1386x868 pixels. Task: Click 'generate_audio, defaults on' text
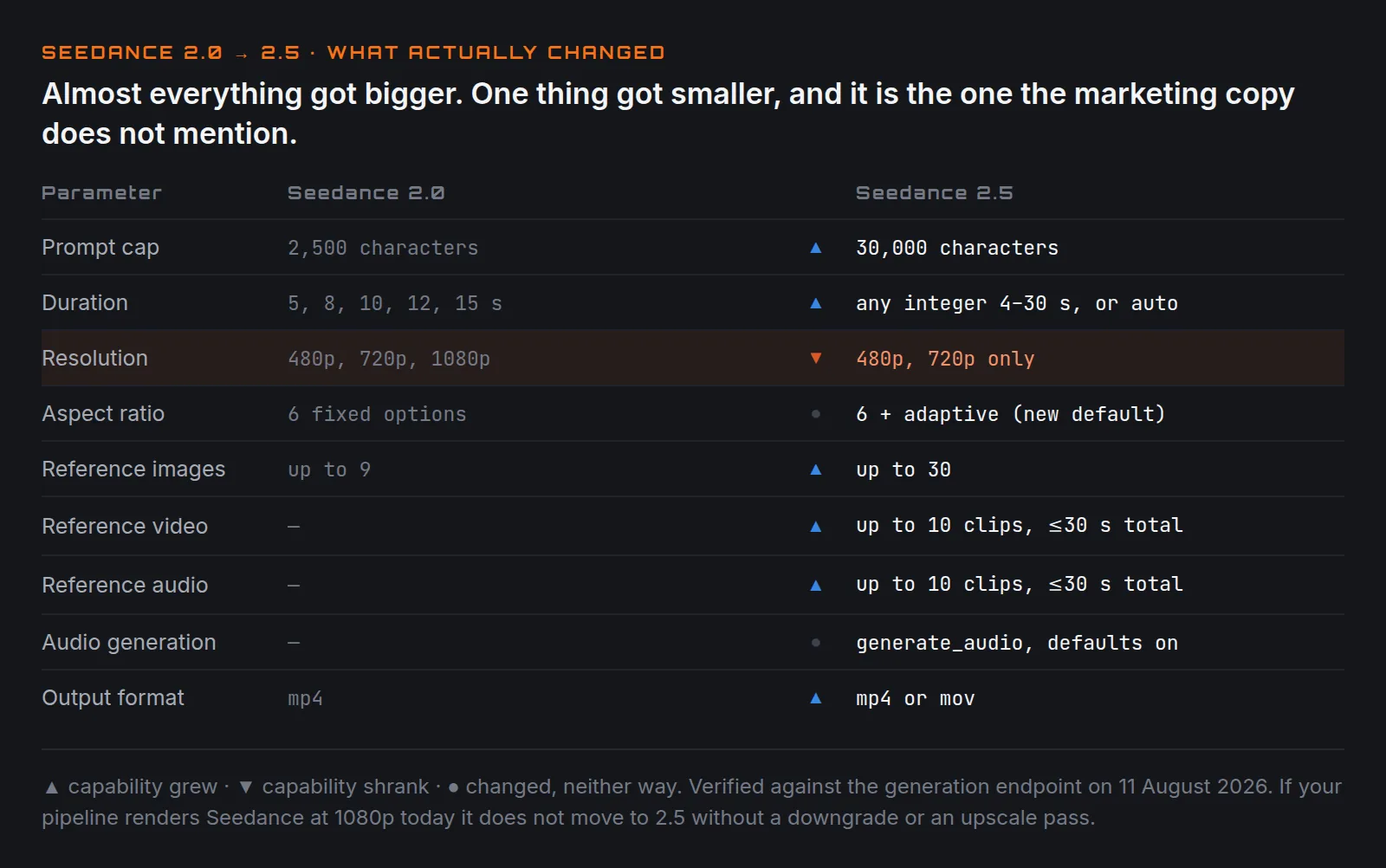[x=1017, y=643]
